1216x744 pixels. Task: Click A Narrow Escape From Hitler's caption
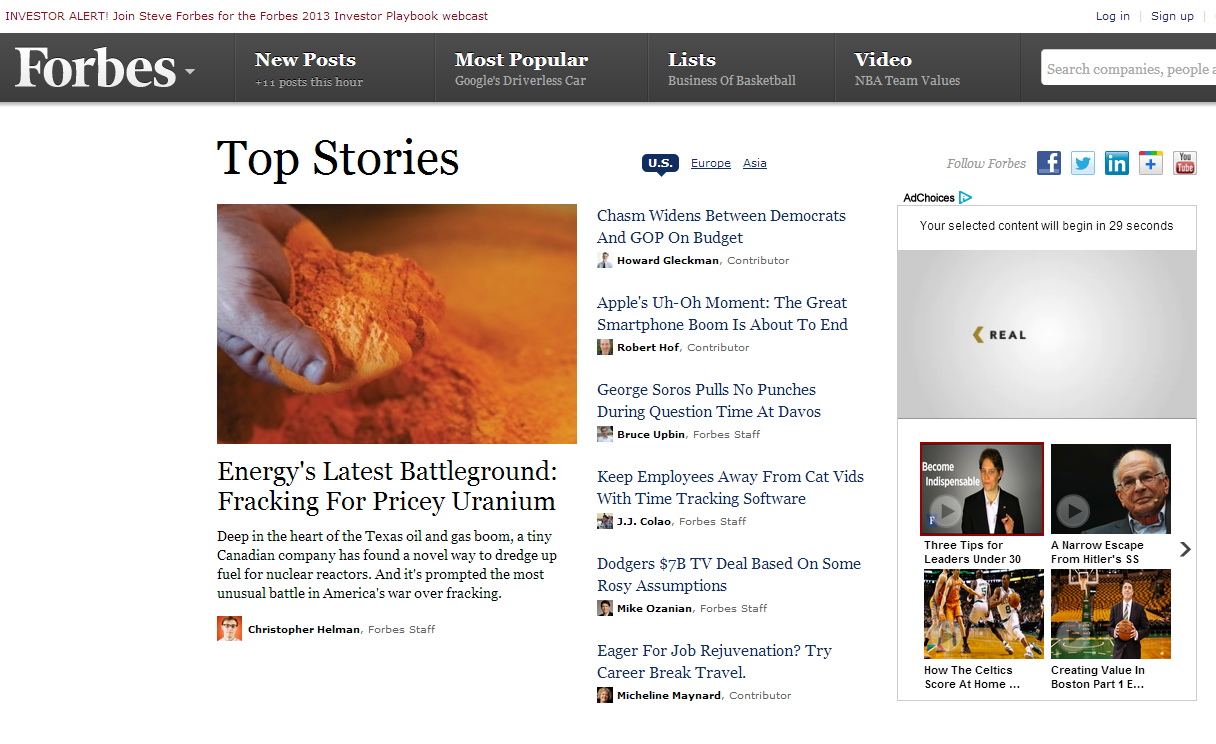point(1097,552)
